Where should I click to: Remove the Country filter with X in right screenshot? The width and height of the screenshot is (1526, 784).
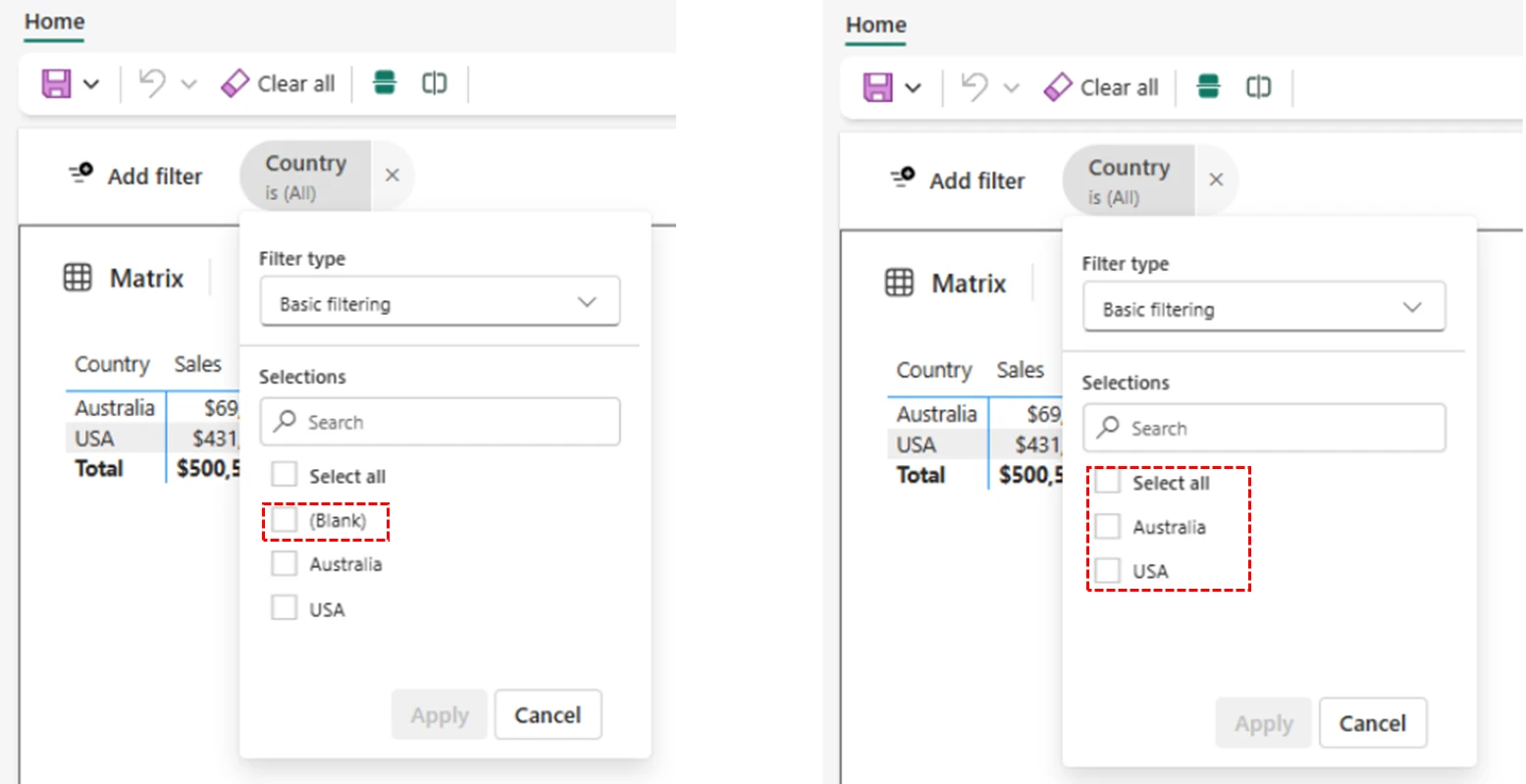click(x=1216, y=180)
